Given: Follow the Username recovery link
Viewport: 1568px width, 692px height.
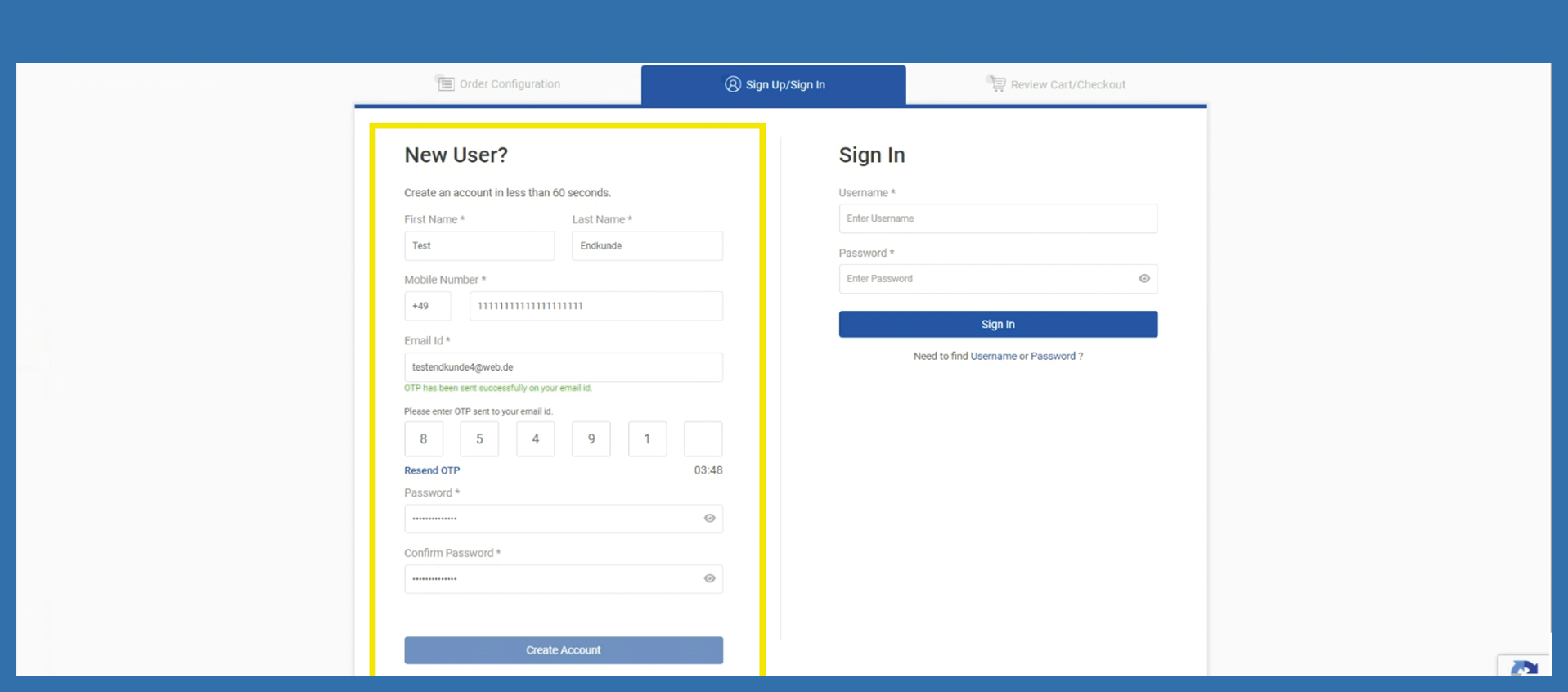Looking at the screenshot, I should (993, 357).
